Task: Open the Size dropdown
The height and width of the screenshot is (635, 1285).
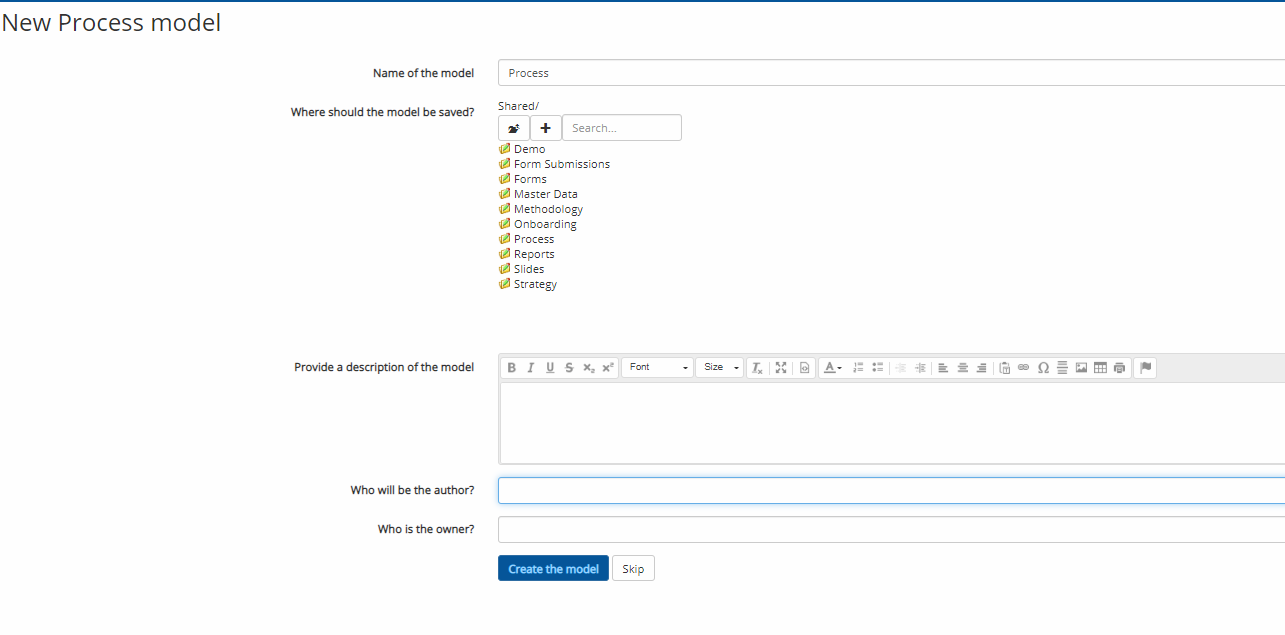Action: 719,368
